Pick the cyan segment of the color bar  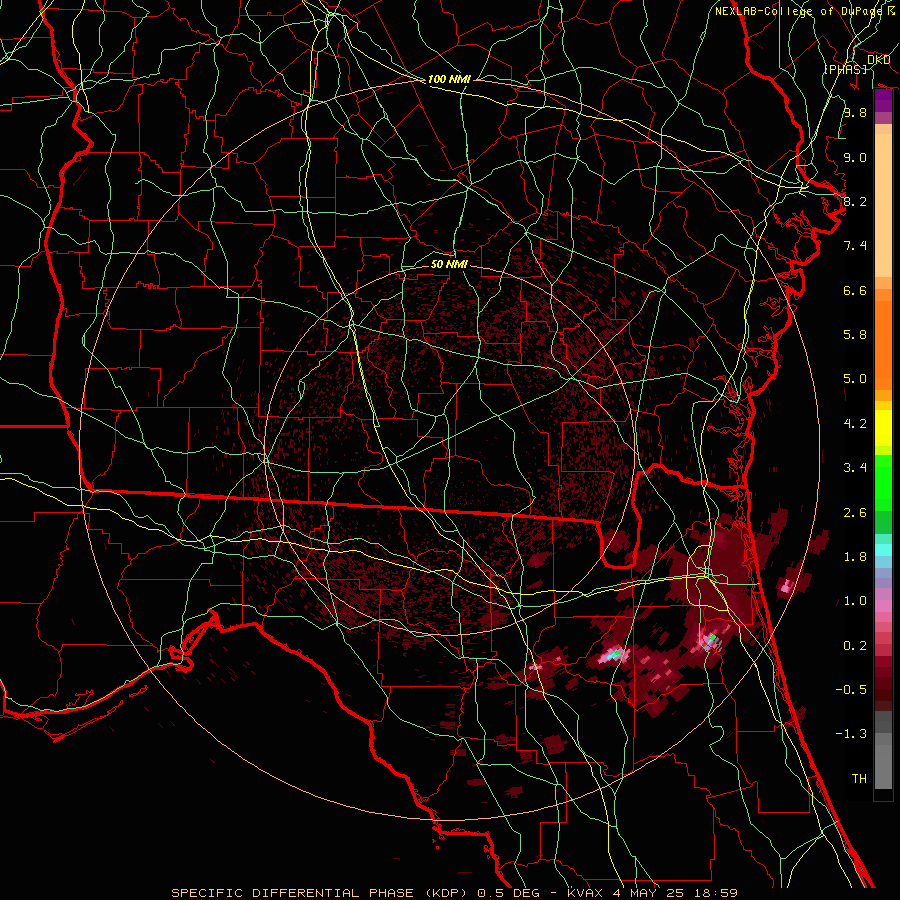tap(883, 549)
